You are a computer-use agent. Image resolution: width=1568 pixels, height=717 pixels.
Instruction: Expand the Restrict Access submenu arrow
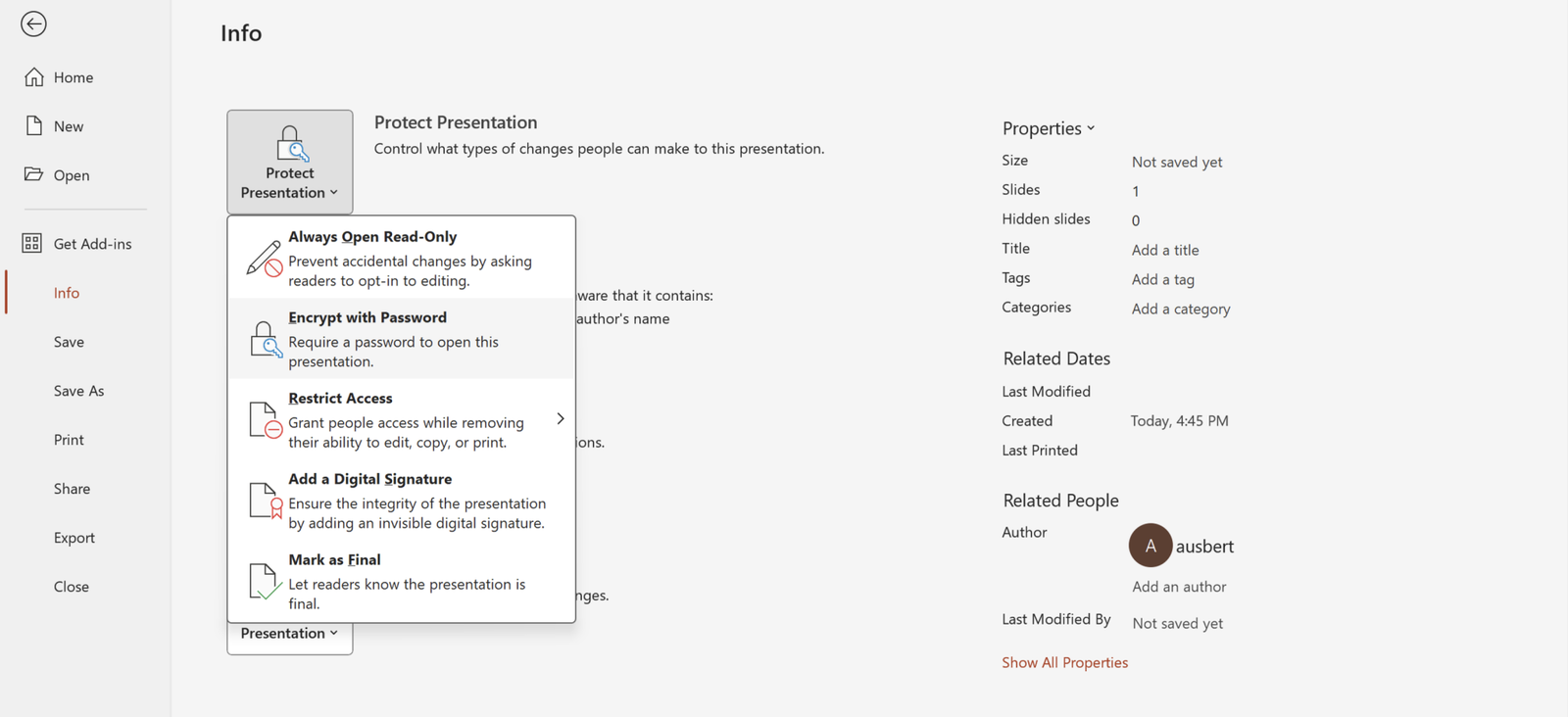[560, 418]
